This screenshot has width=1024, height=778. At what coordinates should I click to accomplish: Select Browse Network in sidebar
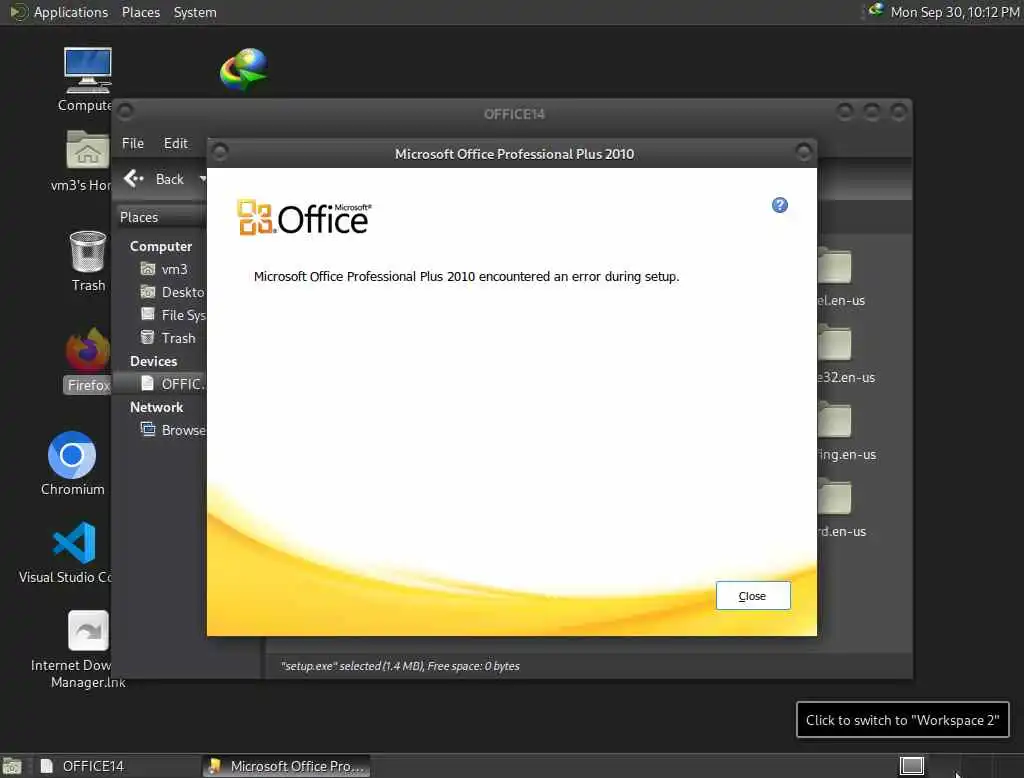tap(172, 430)
